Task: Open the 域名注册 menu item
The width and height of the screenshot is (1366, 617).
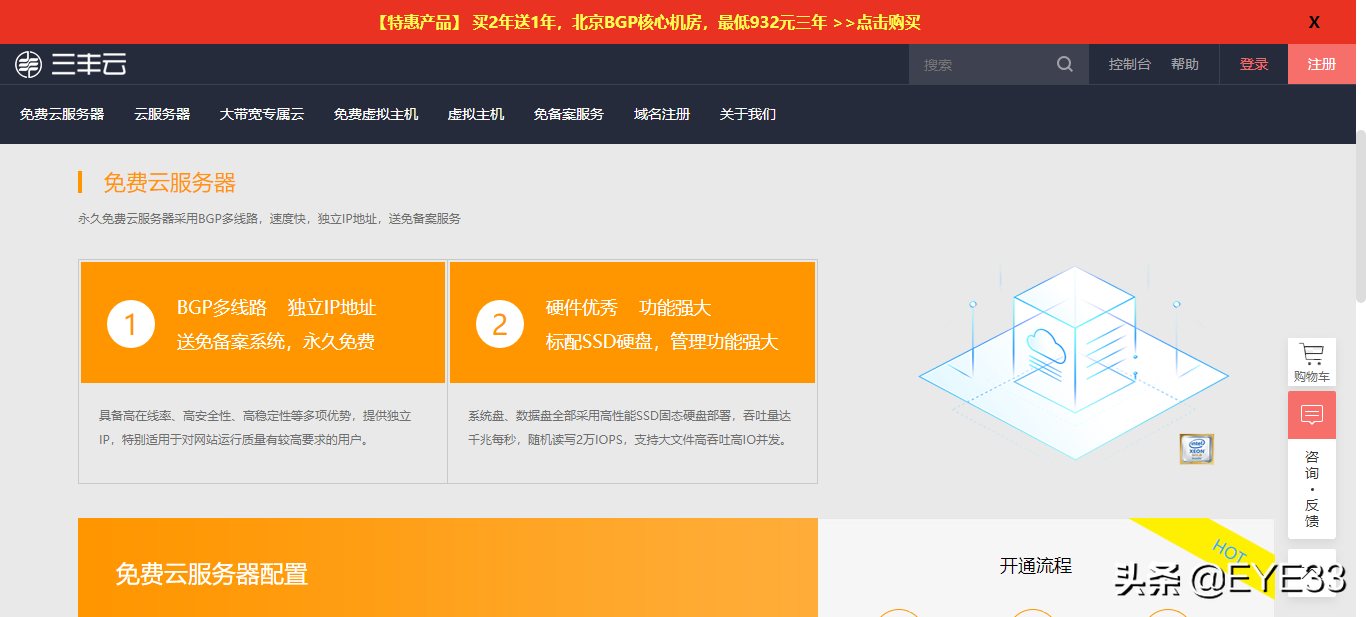Action: [662, 114]
